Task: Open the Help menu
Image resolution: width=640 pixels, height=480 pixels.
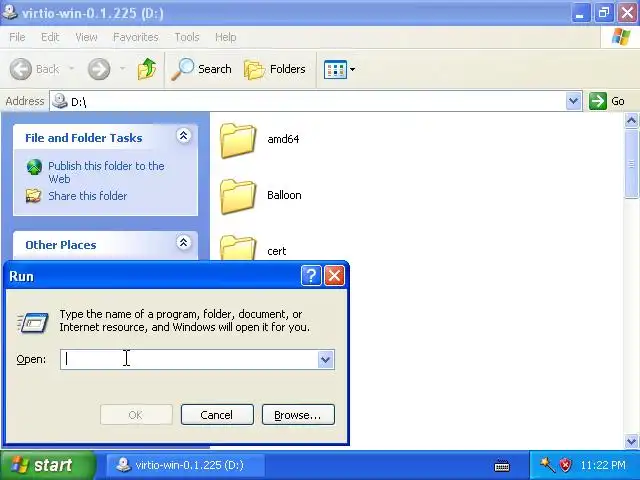Action: coord(226,37)
